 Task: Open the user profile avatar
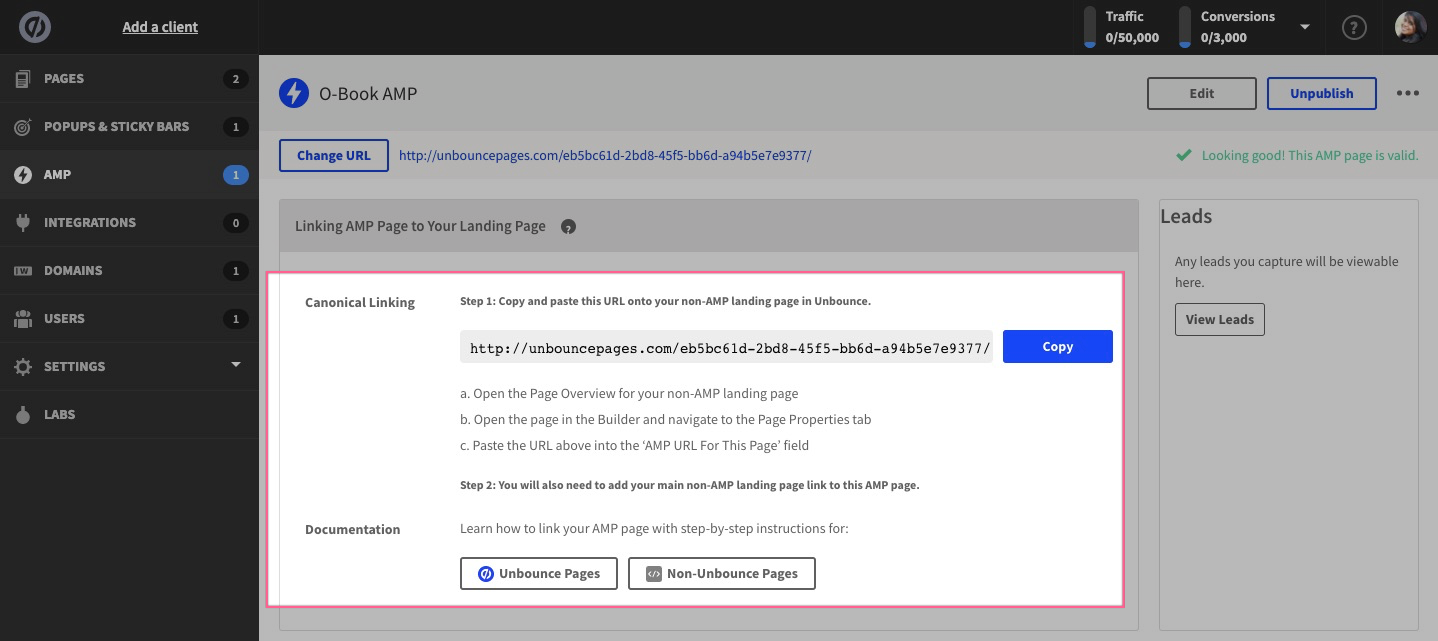click(x=1410, y=27)
